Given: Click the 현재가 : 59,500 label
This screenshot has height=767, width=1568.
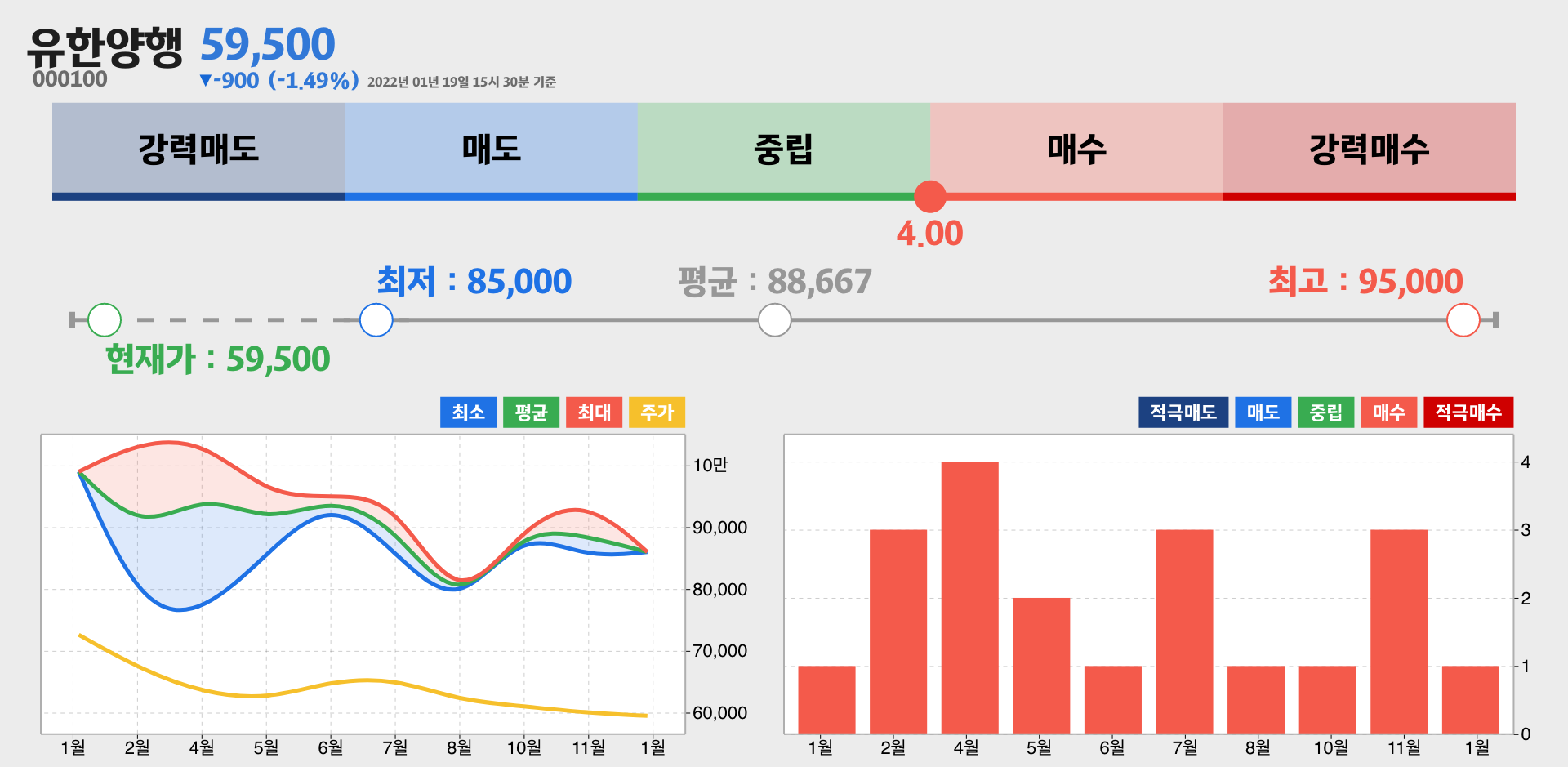Looking at the screenshot, I should pos(218,359).
